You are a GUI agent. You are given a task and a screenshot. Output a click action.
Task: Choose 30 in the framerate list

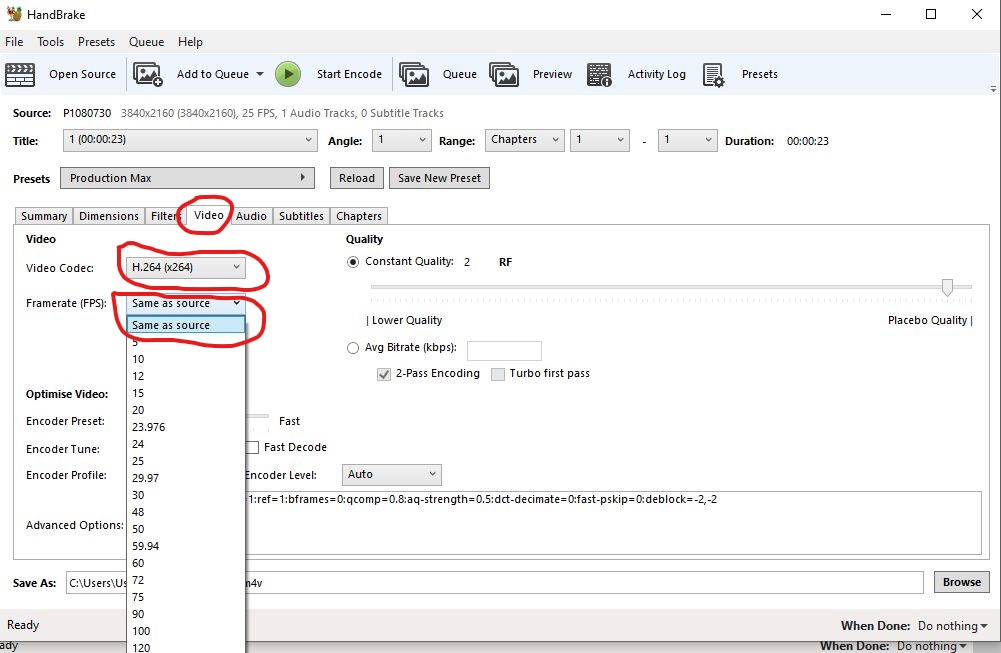point(186,495)
